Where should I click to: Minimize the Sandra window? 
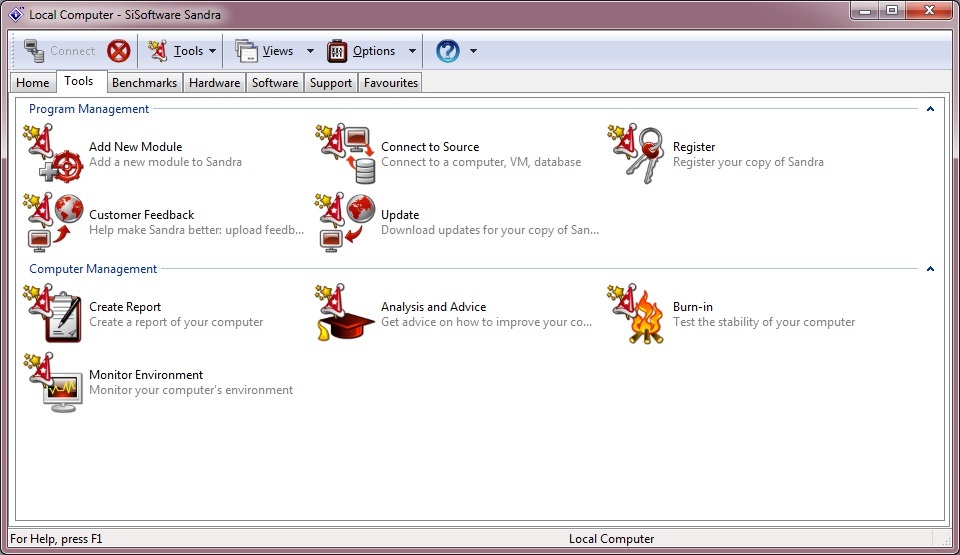(865, 10)
